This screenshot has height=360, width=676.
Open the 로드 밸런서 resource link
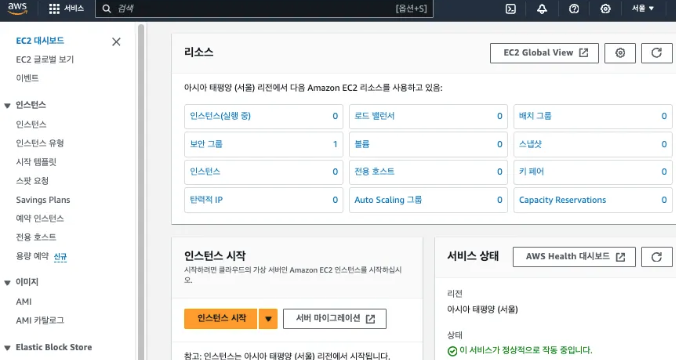click(x=374, y=116)
